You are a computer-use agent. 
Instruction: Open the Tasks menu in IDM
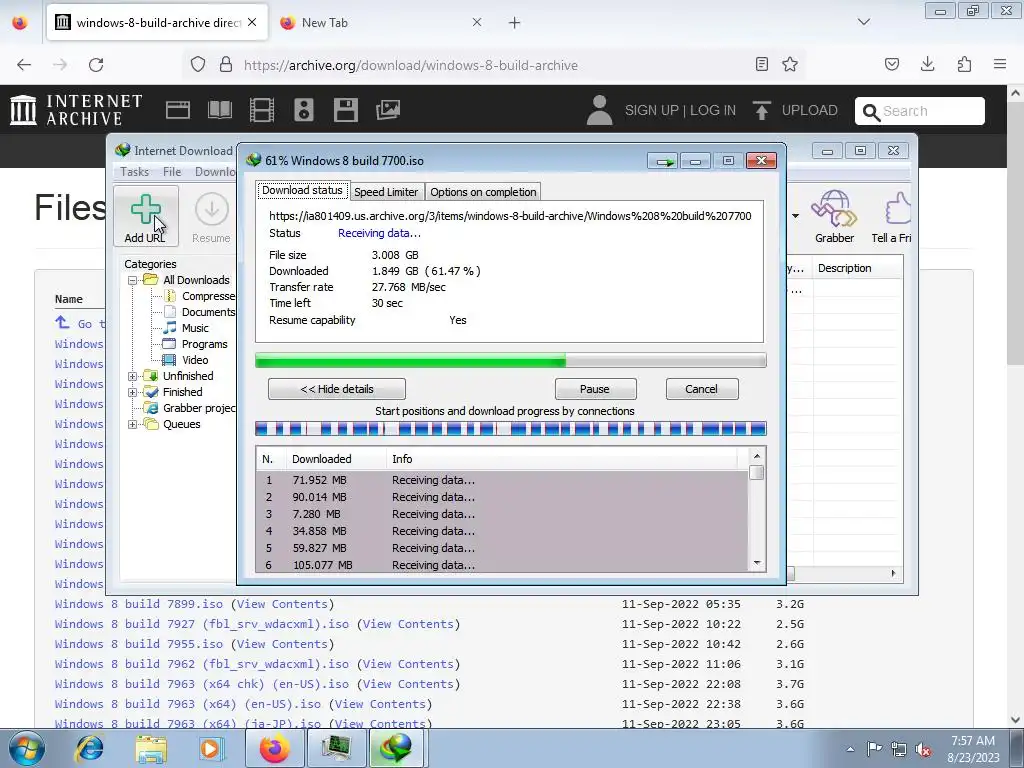(135, 172)
